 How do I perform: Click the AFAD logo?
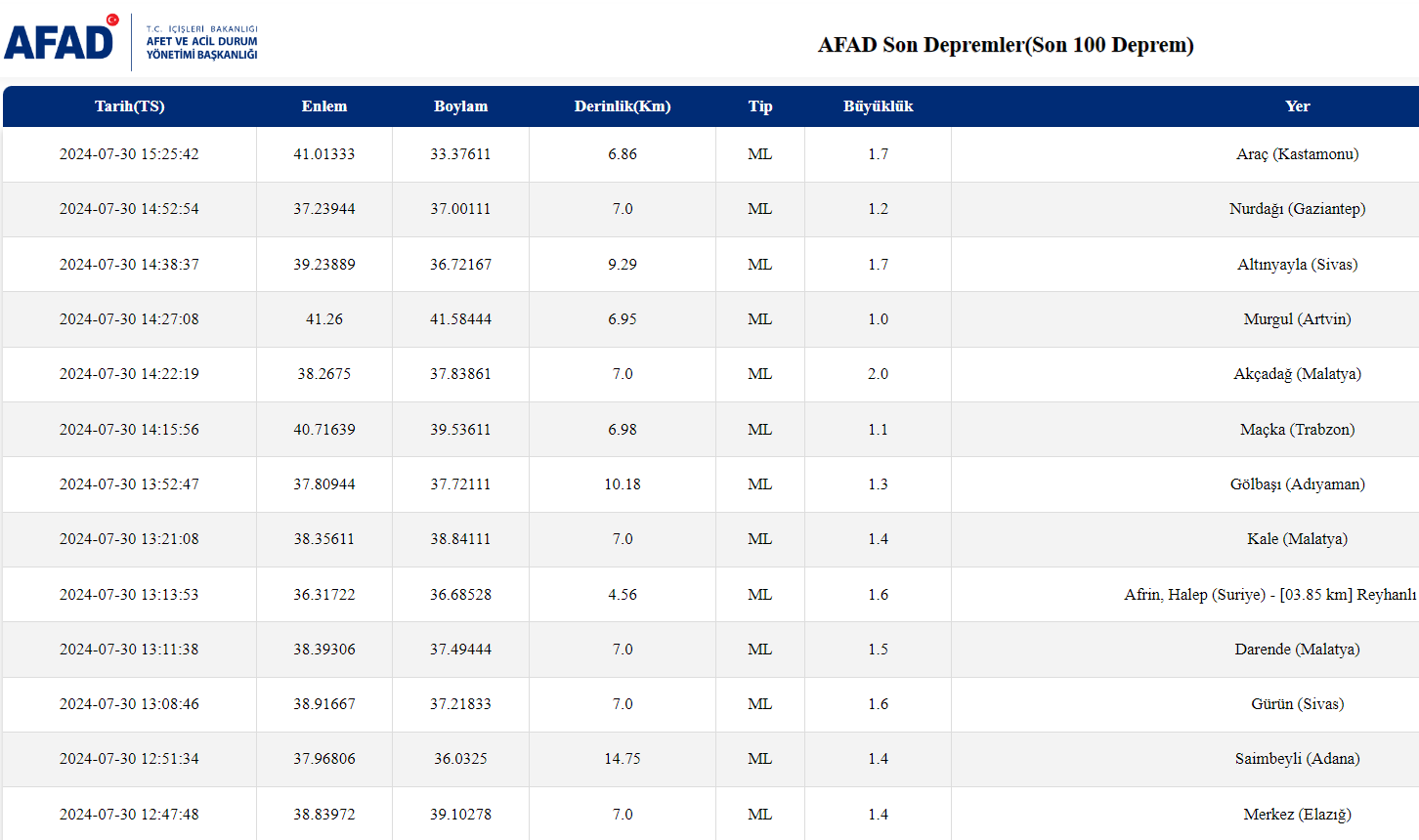pyautogui.click(x=131, y=42)
